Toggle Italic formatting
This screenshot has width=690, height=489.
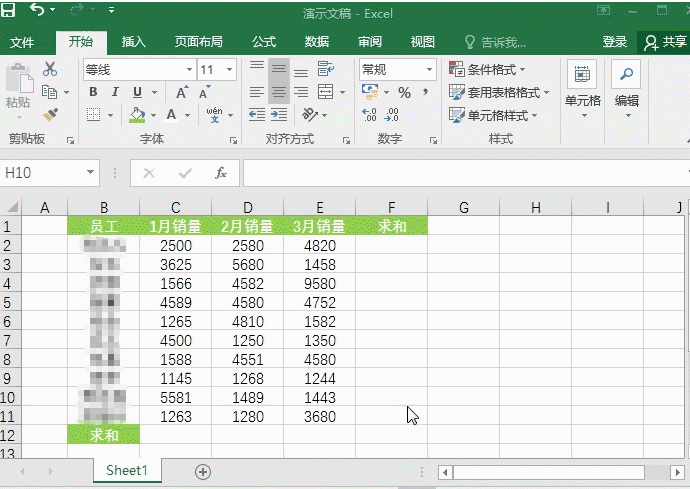click(x=115, y=92)
